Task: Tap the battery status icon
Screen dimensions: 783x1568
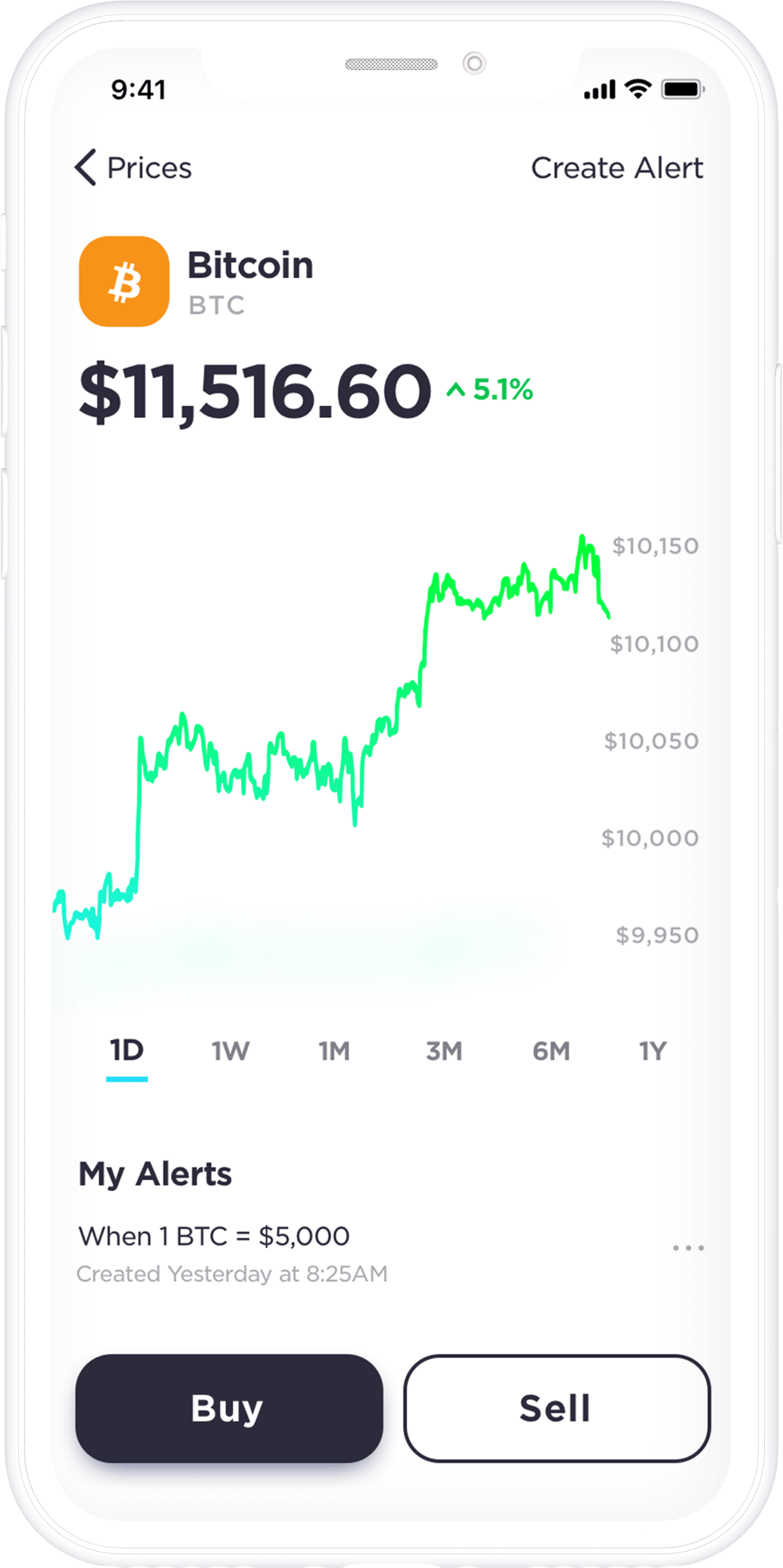Action: [682, 90]
